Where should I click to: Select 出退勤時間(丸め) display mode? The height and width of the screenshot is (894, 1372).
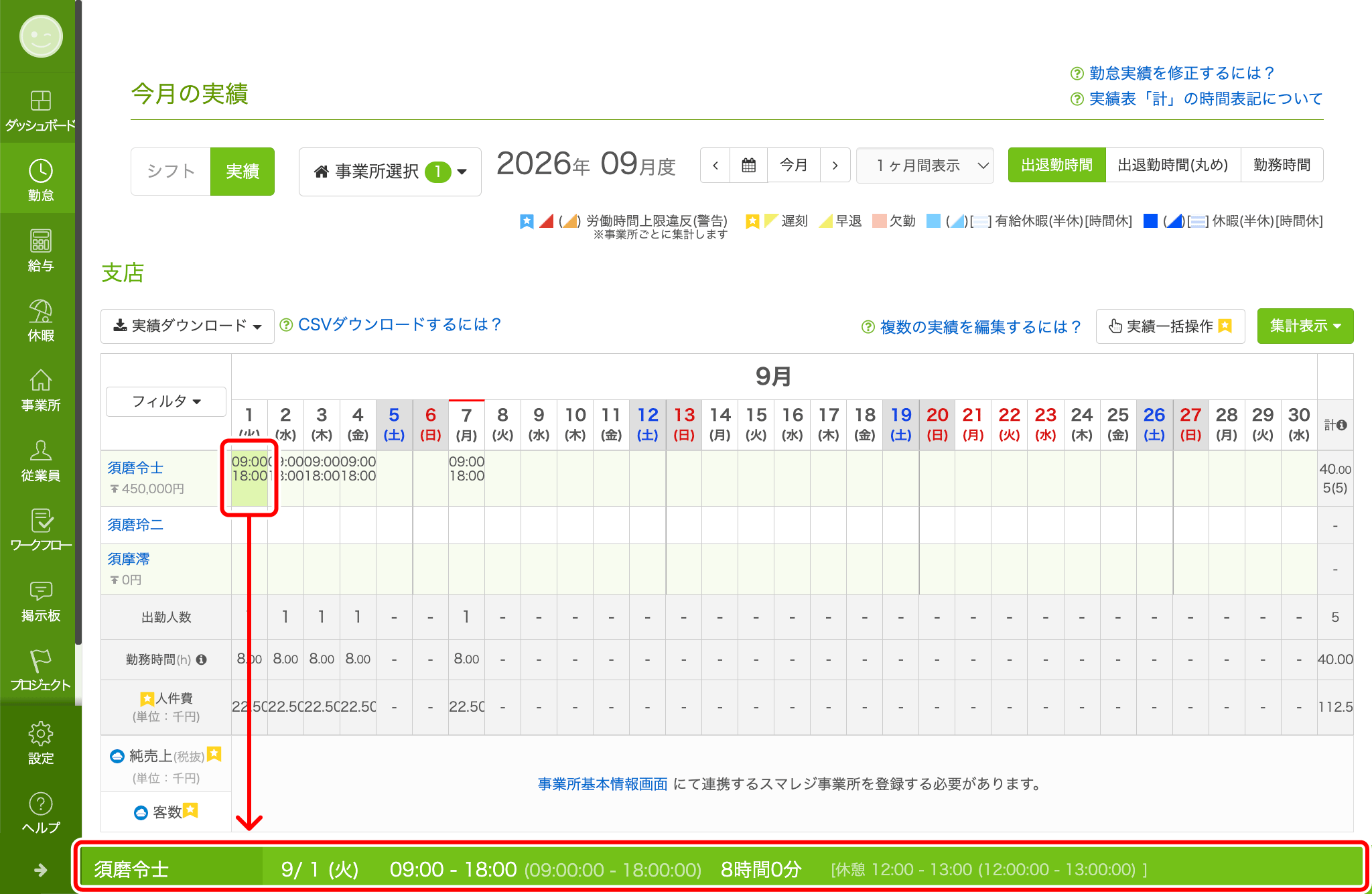[1173, 165]
